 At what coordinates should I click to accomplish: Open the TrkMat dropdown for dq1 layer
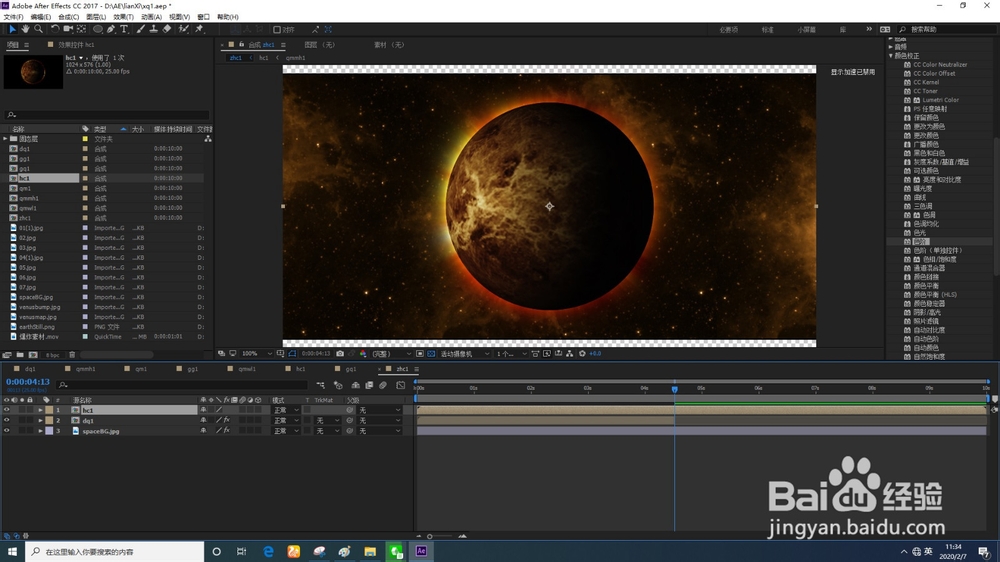point(328,420)
